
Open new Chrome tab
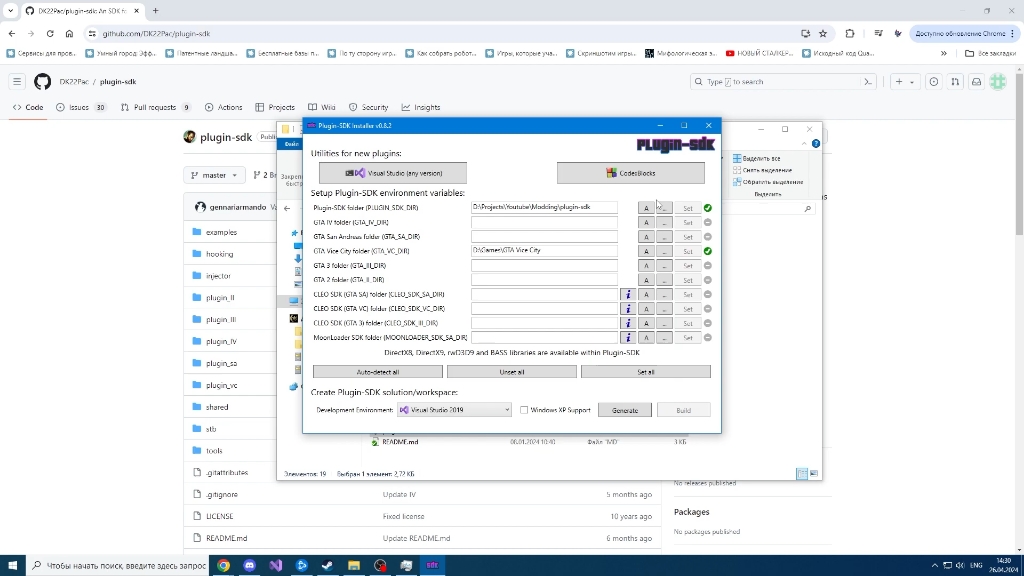point(155,10)
